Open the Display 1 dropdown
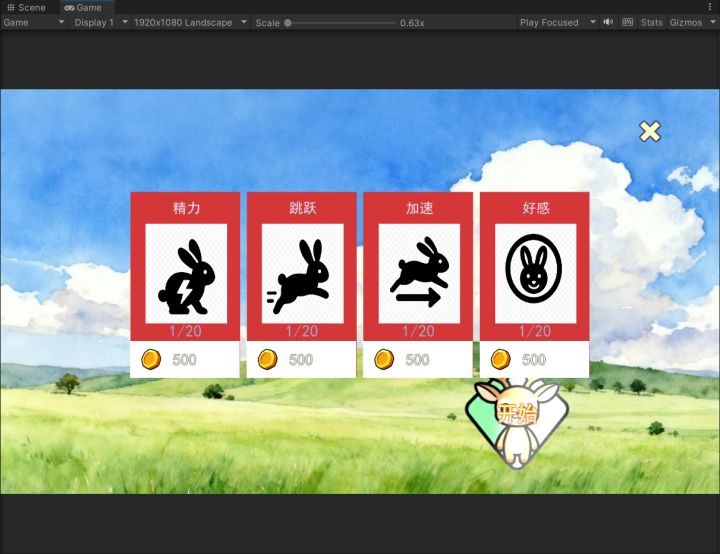The width and height of the screenshot is (720, 554). (100, 22)
